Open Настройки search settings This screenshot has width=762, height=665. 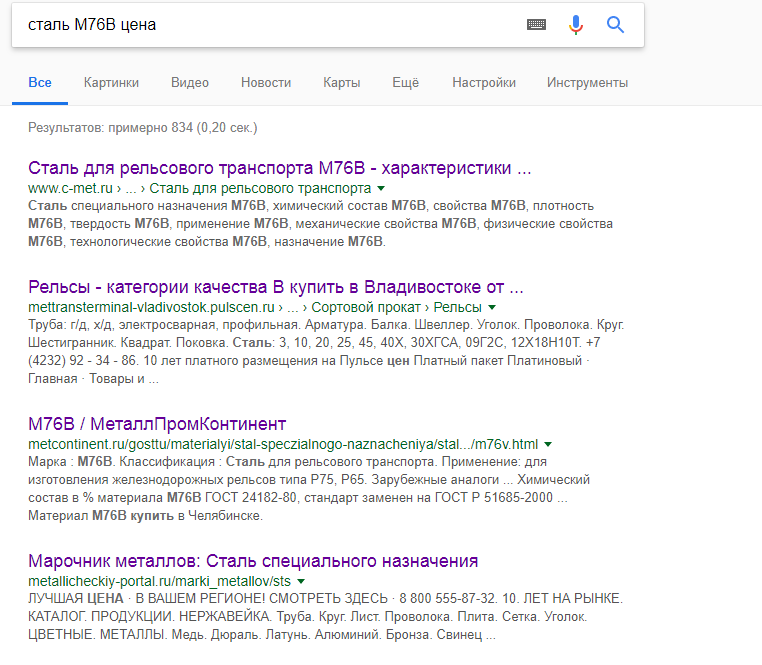(484, 83)
